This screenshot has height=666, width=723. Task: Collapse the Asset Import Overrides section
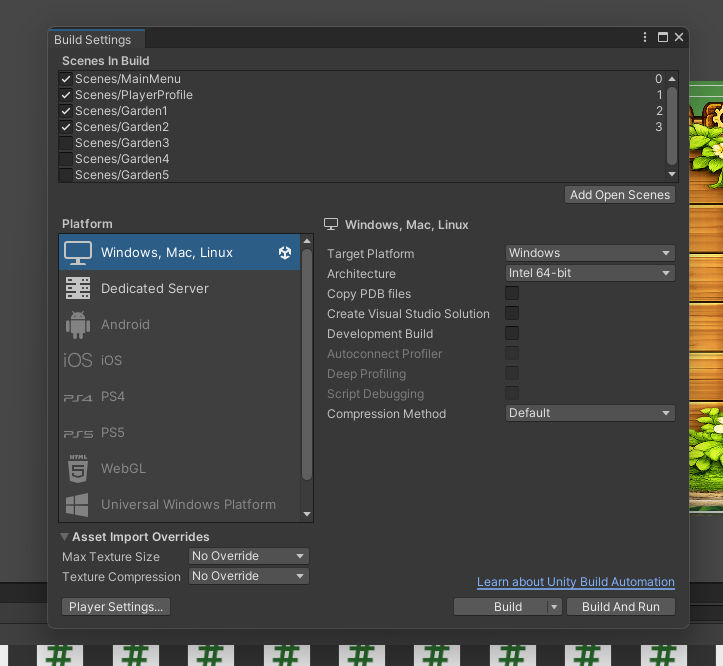tap(65, 537)
